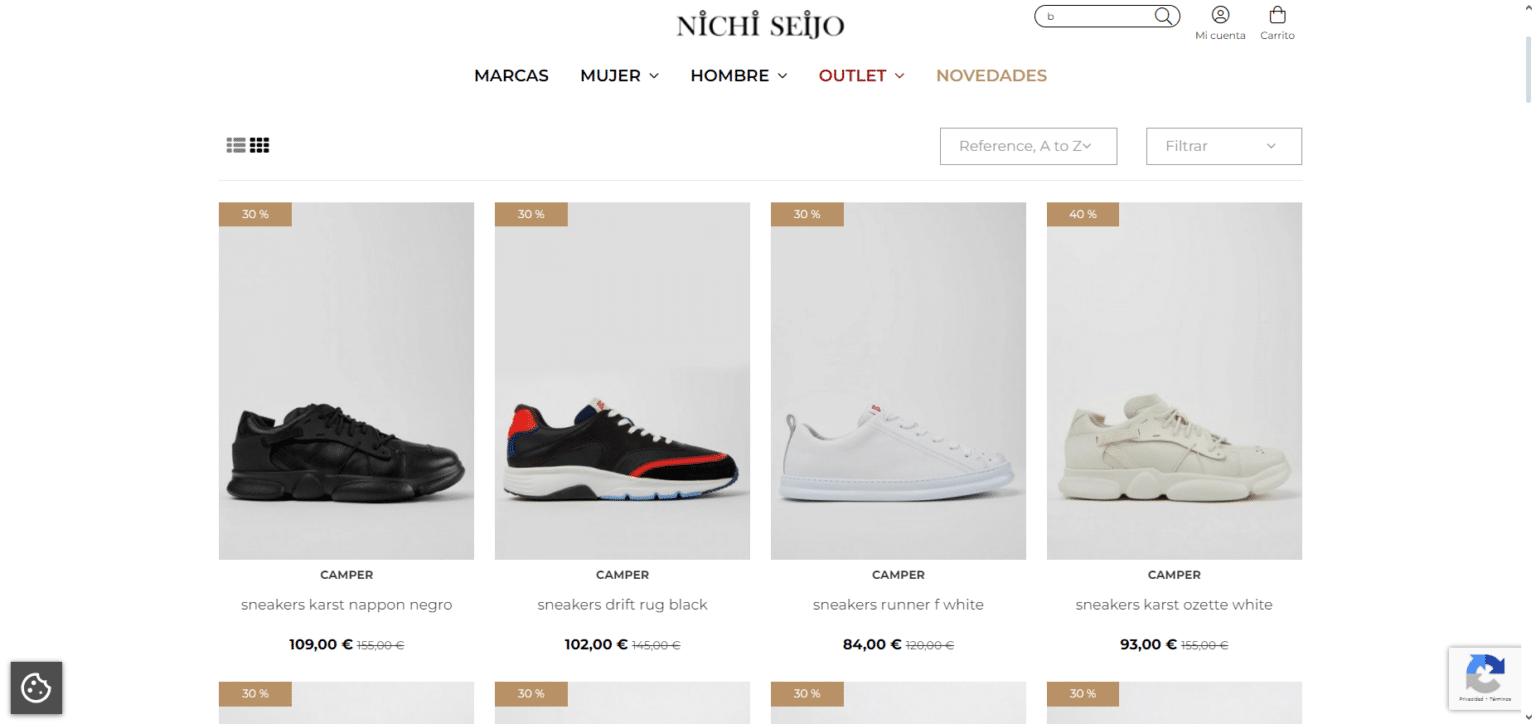Open the OUTLET menu
This screenshot has width=1536, height=724.
861,76
